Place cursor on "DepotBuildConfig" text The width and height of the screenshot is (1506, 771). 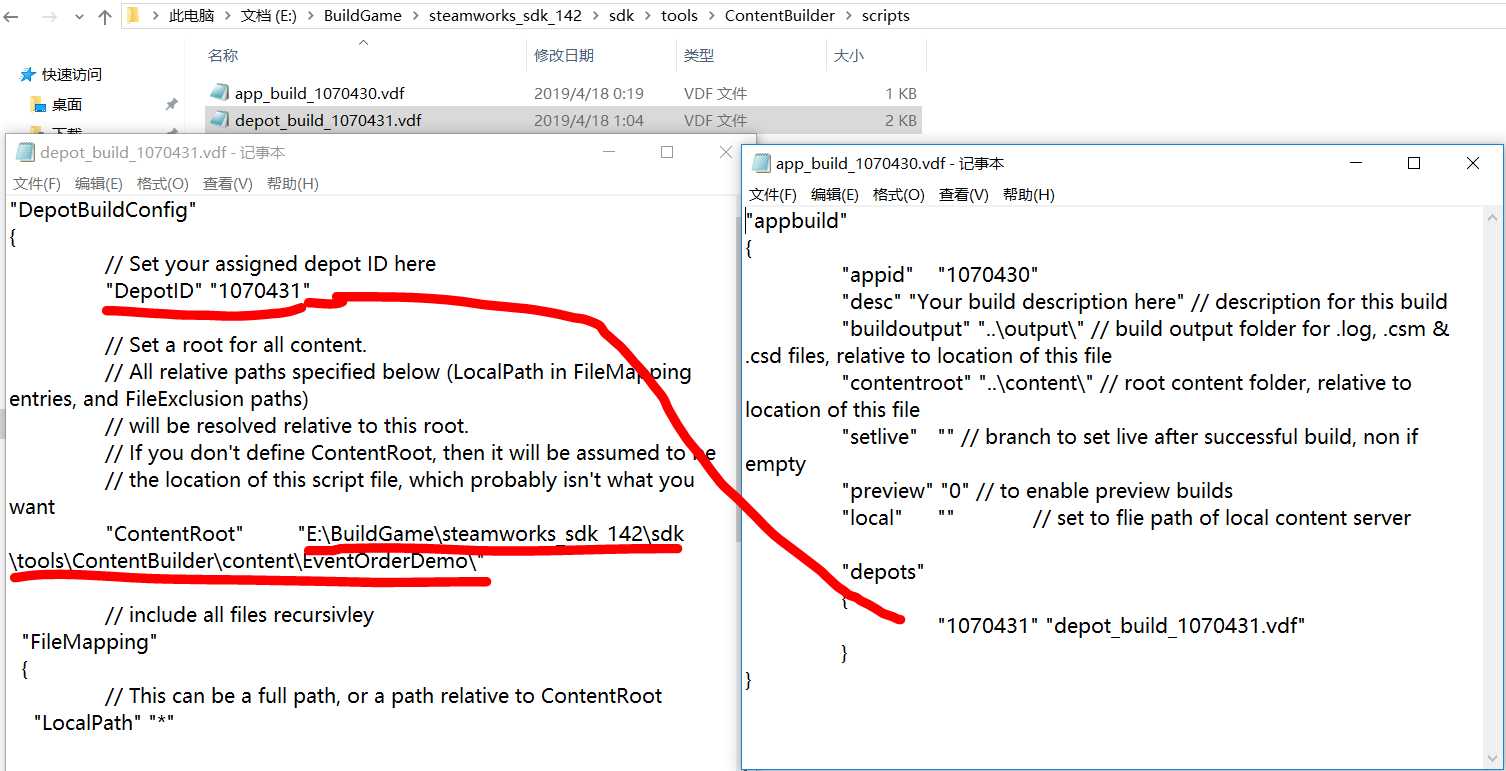click(x=103, y=210)
